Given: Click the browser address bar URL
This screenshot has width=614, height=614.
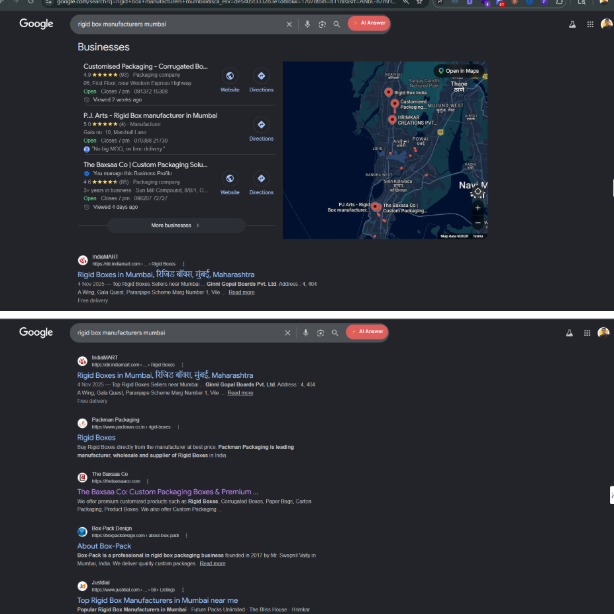Looking at the screenshot, I should pos(227,2).
